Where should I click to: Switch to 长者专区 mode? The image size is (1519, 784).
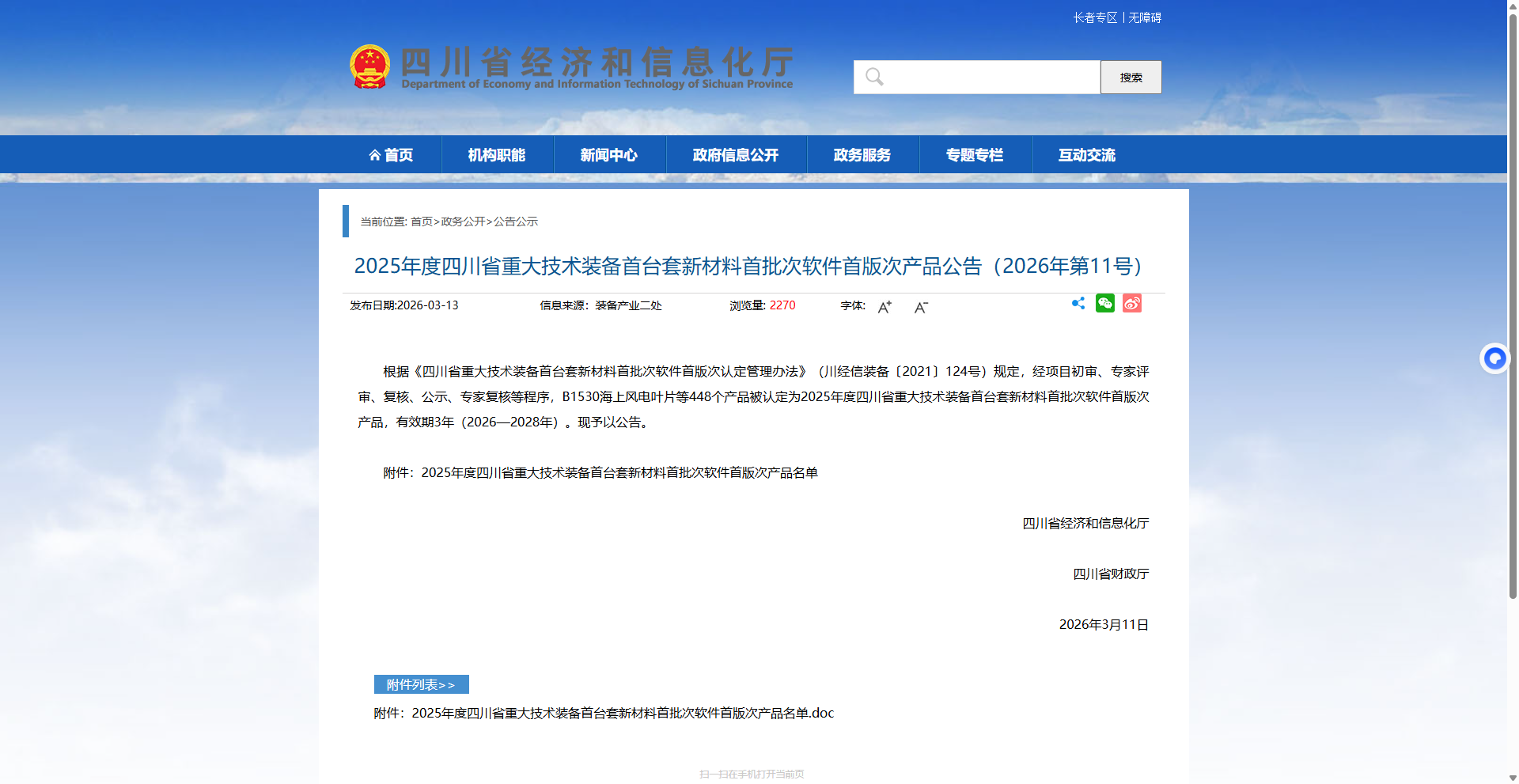point(1095,18)
